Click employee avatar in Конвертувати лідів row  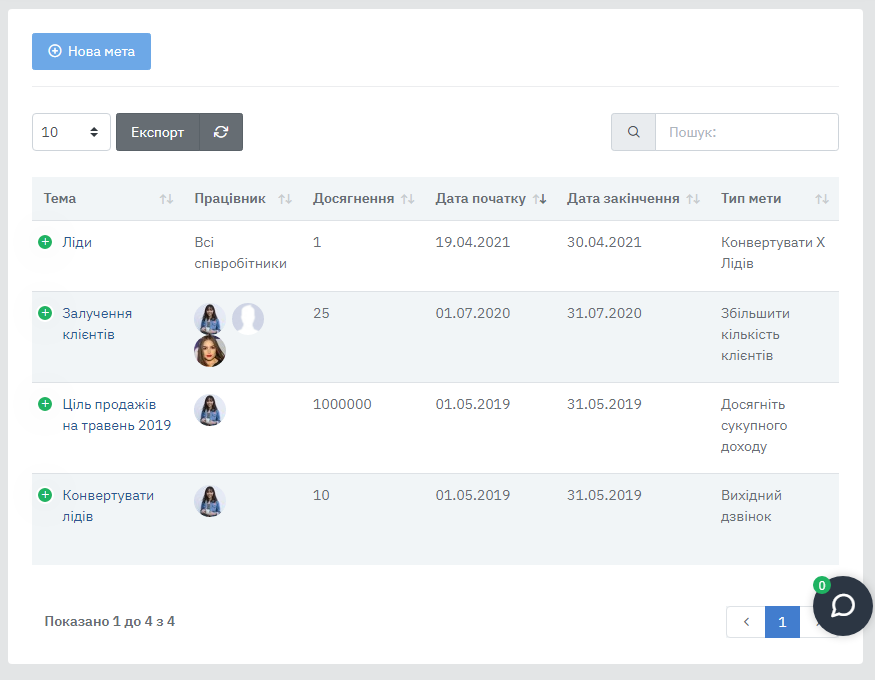[x=210, y=501]
